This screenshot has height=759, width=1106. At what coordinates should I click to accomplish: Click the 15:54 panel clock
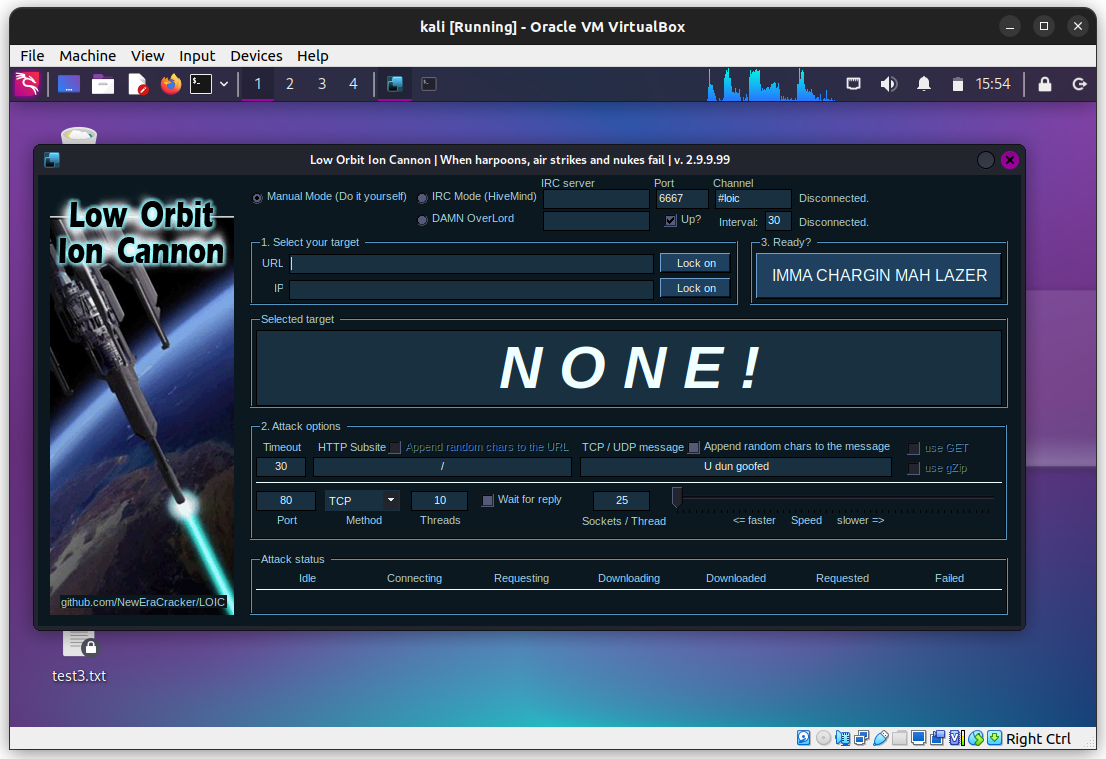click(x=992, y=84)
